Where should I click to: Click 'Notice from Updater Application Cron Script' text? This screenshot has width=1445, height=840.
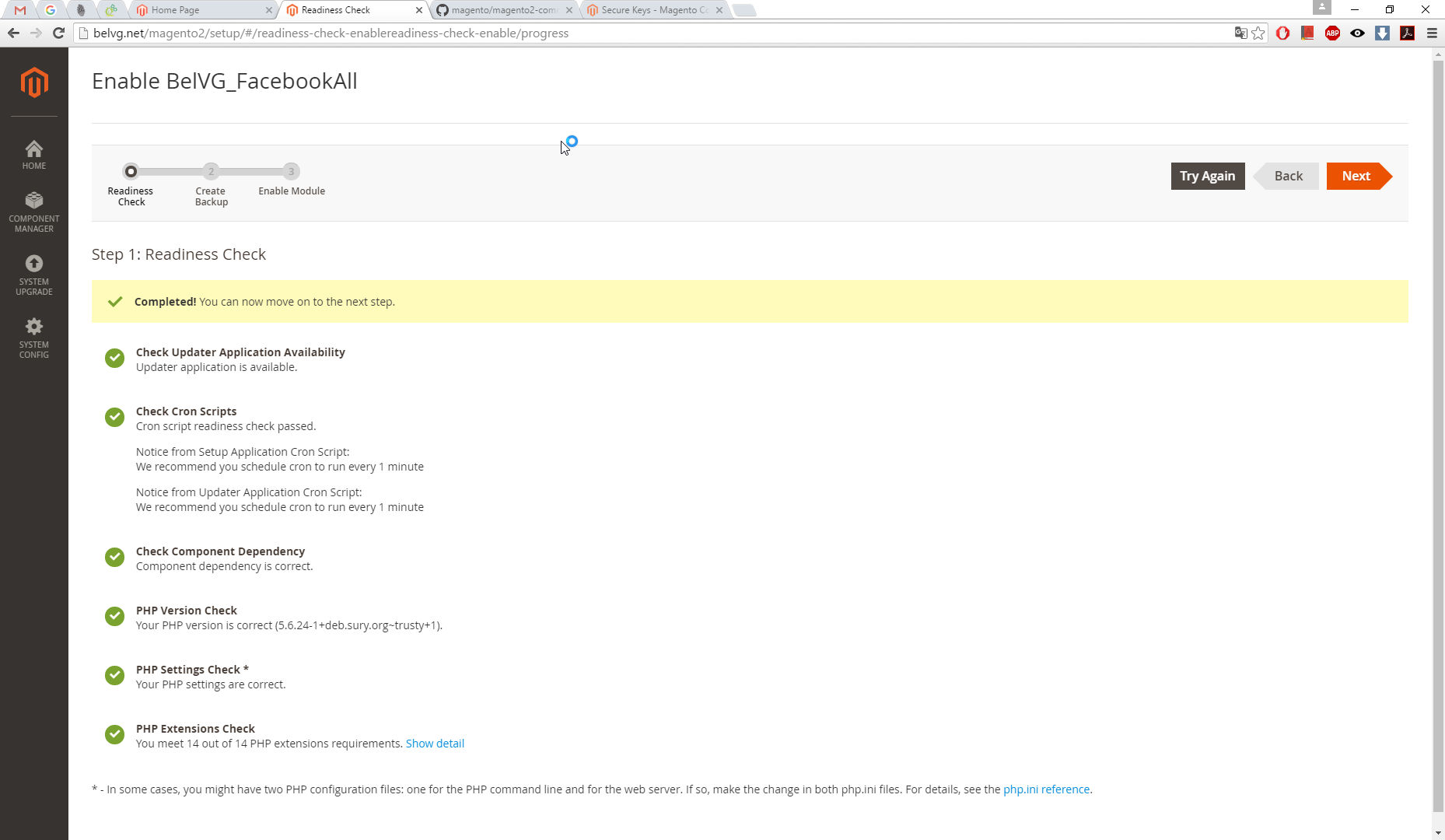point(249,492)
